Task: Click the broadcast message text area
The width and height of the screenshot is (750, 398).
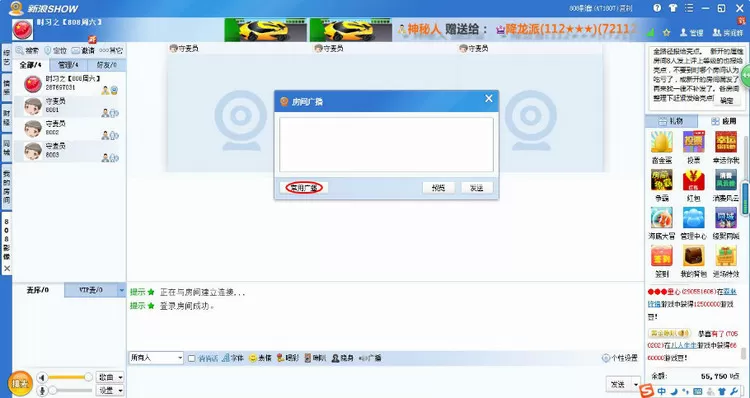Action: click(386, 144)
